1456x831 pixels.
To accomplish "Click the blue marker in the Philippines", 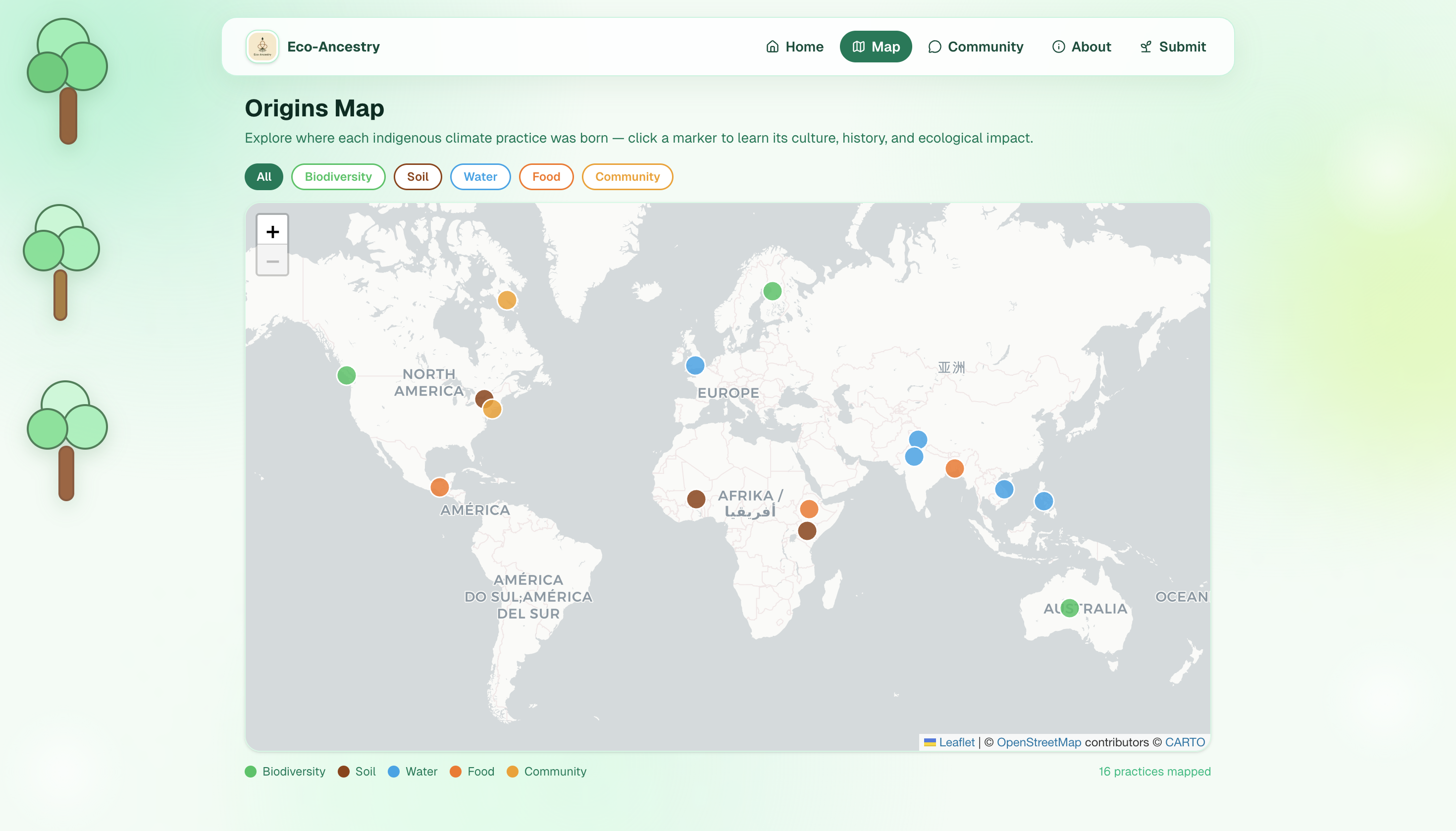I will [1043, 501].
